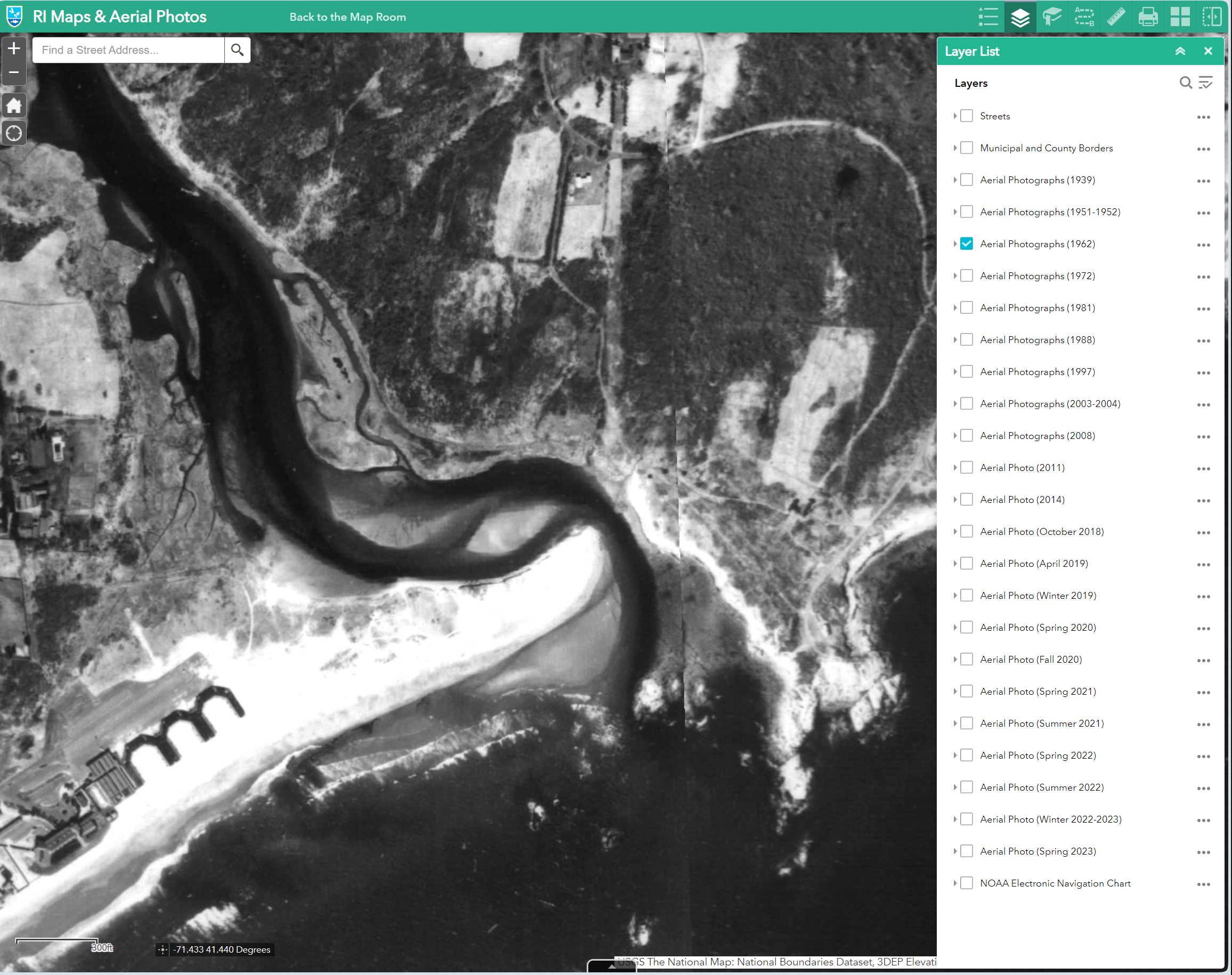Click the Find a Street Address field
Image resolution: width=1232 pixels, height=975 pixels.
[x=129, y=50]
